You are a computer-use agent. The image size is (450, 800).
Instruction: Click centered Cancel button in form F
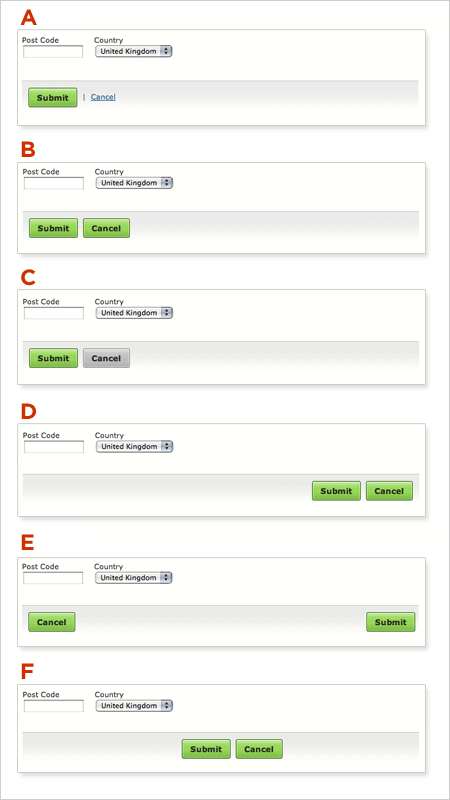259,749
